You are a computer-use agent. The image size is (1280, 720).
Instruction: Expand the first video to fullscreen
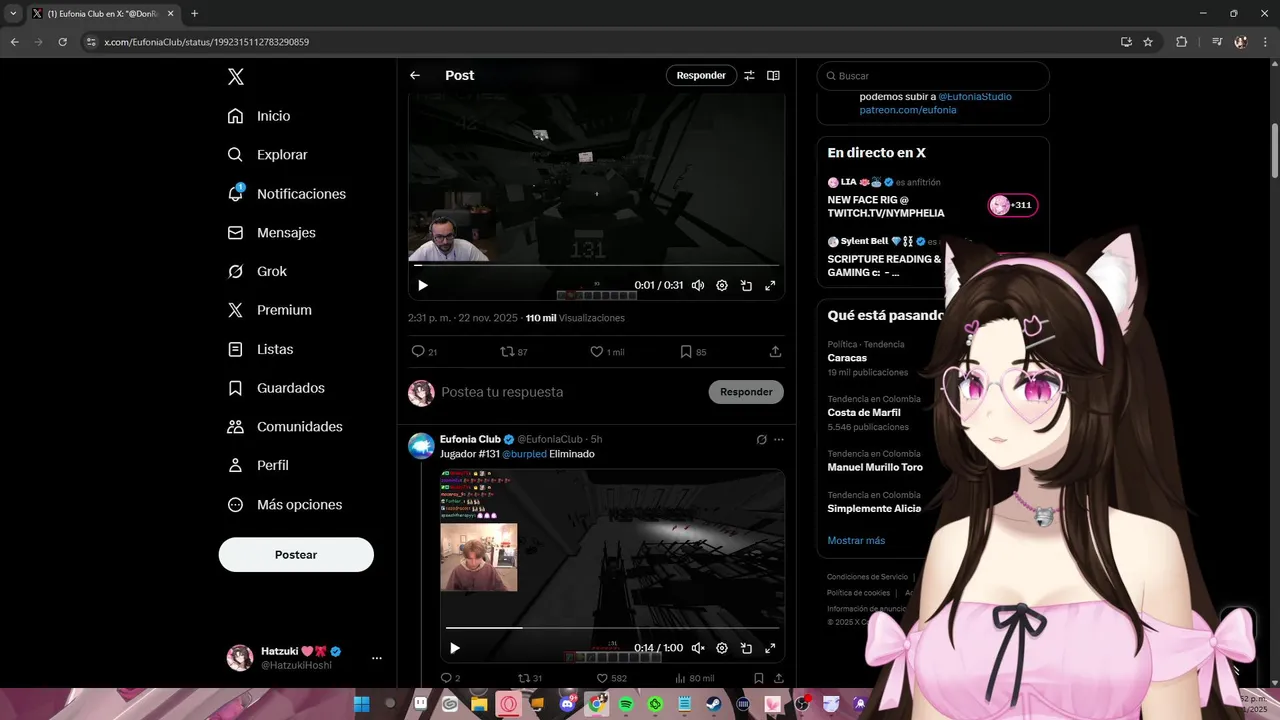pos(770,285)
